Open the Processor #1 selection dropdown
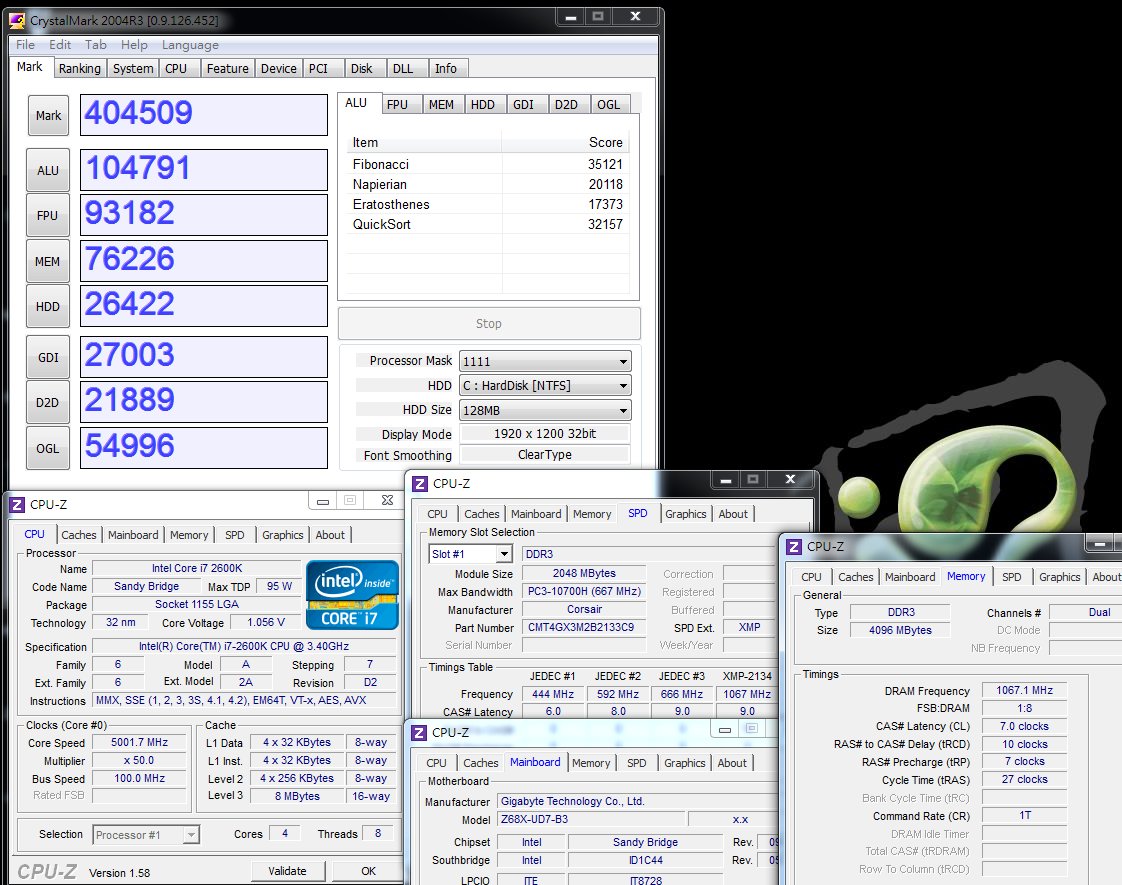This screenshot has width=1122, height=885. click(146, 835)
